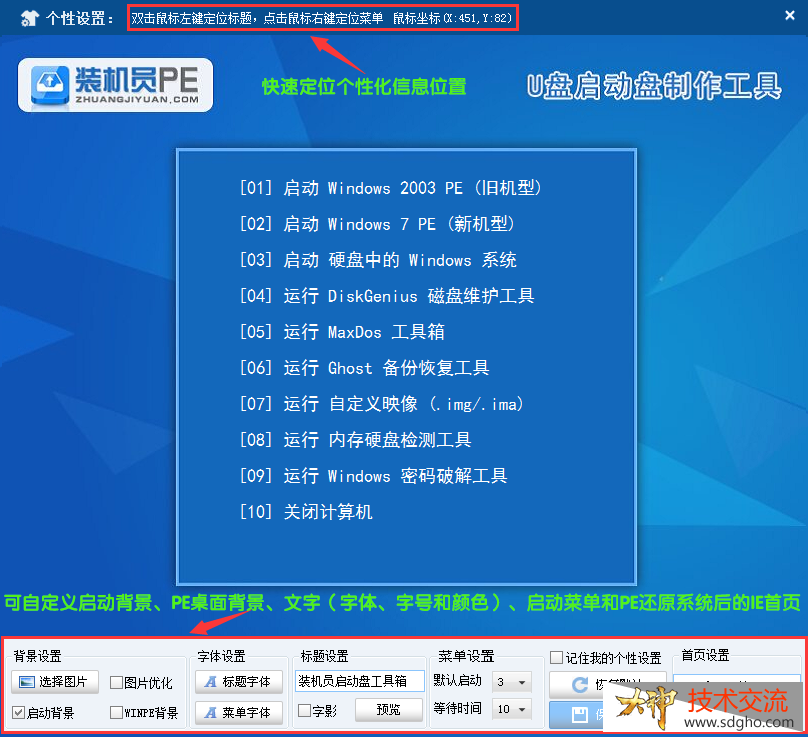
Task: Choose [03] 启动 硬盘中的 Windows 系统
Action: 378,260
